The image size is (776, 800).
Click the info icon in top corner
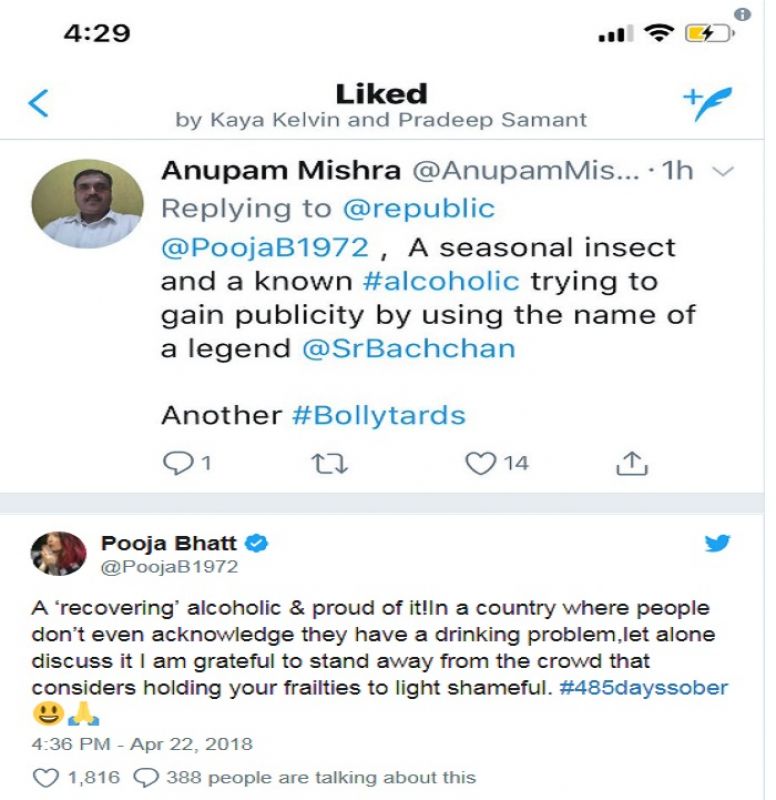742,15
